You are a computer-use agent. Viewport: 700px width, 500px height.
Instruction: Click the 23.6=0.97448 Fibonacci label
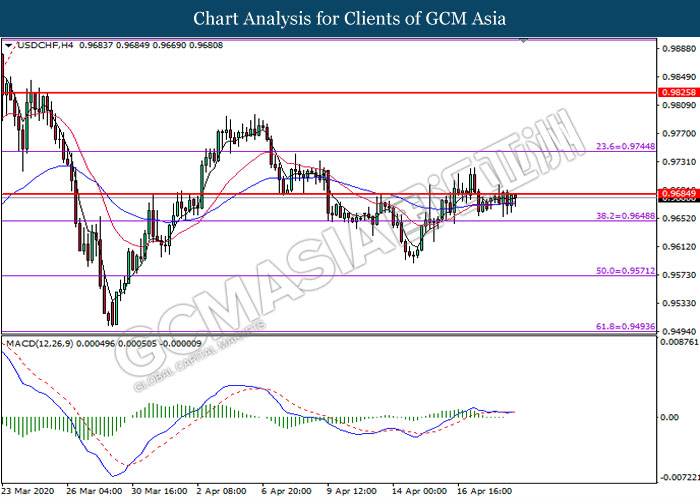(x=625, y=146)
